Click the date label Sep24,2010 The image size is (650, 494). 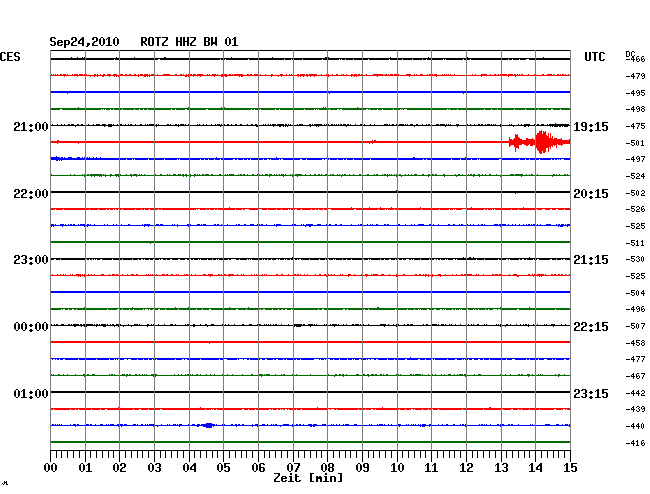pyautogui.click(x=84, y=42)
